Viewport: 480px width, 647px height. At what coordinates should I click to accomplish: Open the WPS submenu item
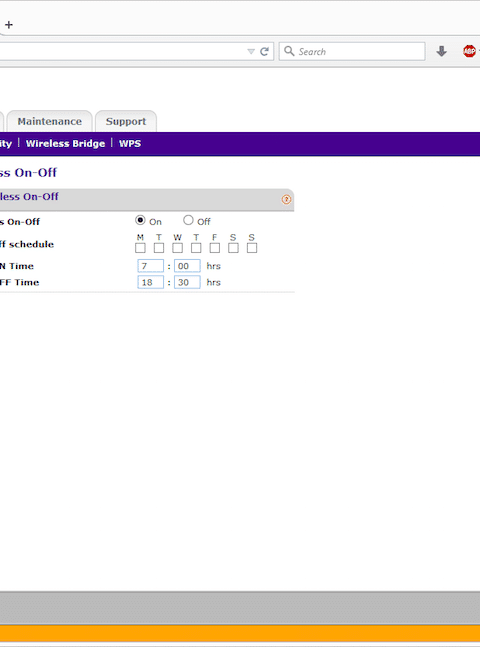click(x=130, y=144)
